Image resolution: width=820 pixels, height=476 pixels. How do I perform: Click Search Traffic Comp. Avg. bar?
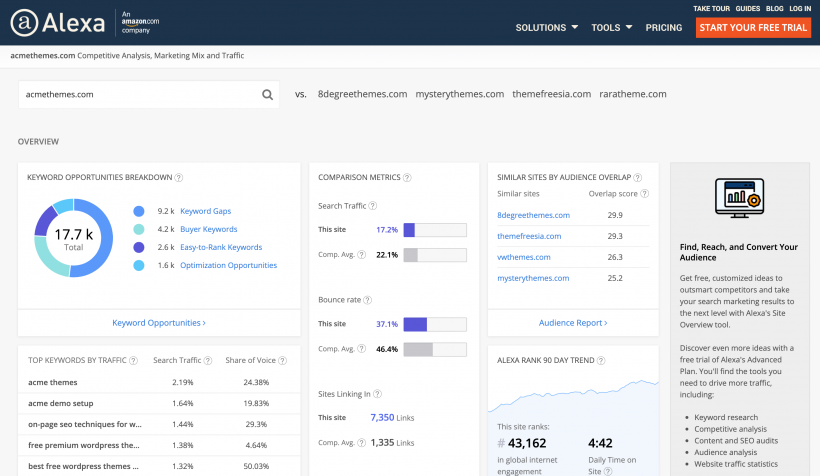(x=435, y=255)
